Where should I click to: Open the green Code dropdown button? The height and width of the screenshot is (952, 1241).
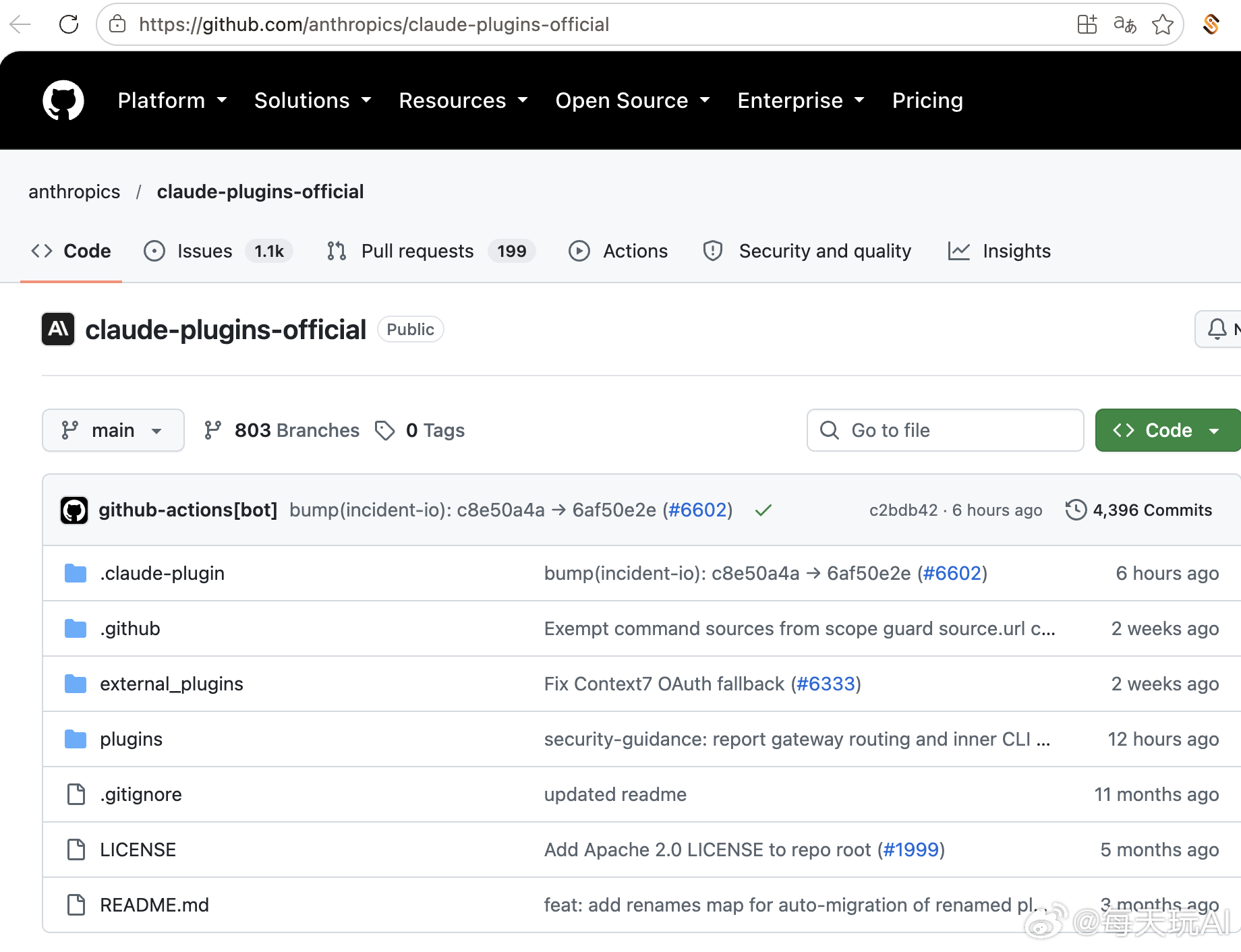click(x=1167, y=430)
